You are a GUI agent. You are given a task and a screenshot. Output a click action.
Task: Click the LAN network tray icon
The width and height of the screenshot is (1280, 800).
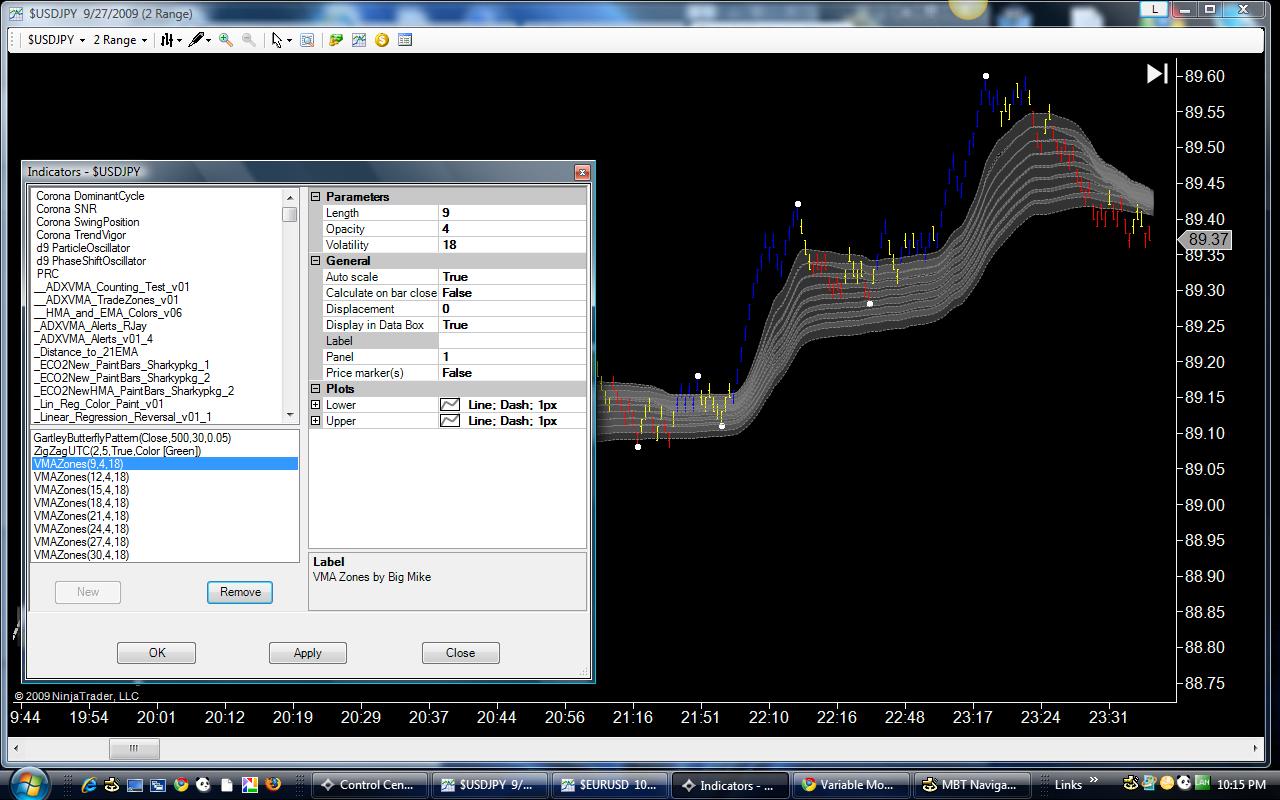pos(1203,782)
